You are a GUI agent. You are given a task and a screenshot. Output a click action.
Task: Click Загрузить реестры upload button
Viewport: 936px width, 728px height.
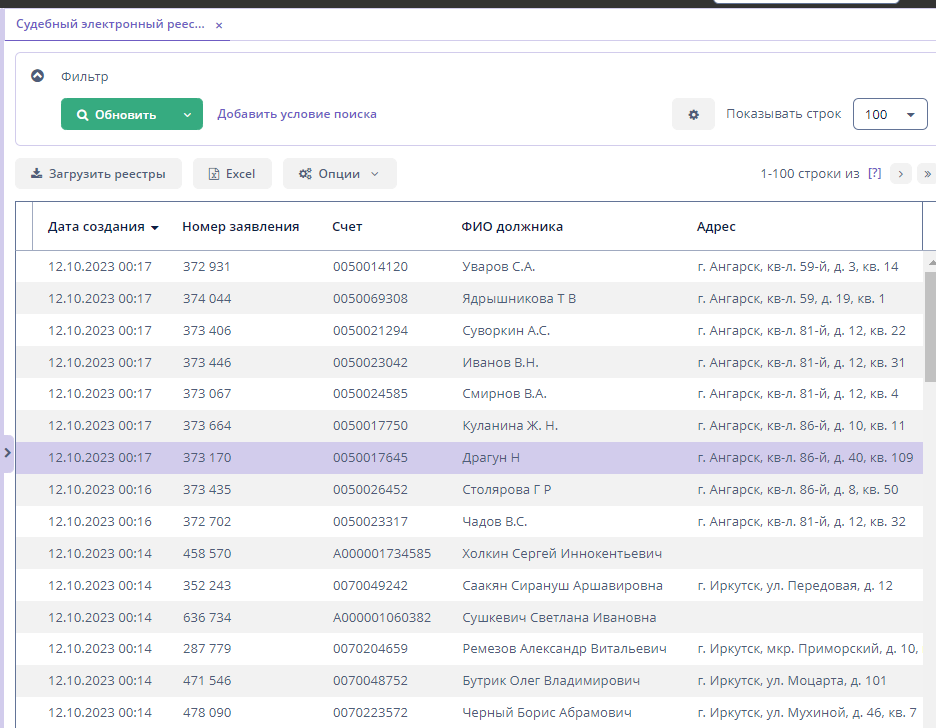(x=98, y=173)
